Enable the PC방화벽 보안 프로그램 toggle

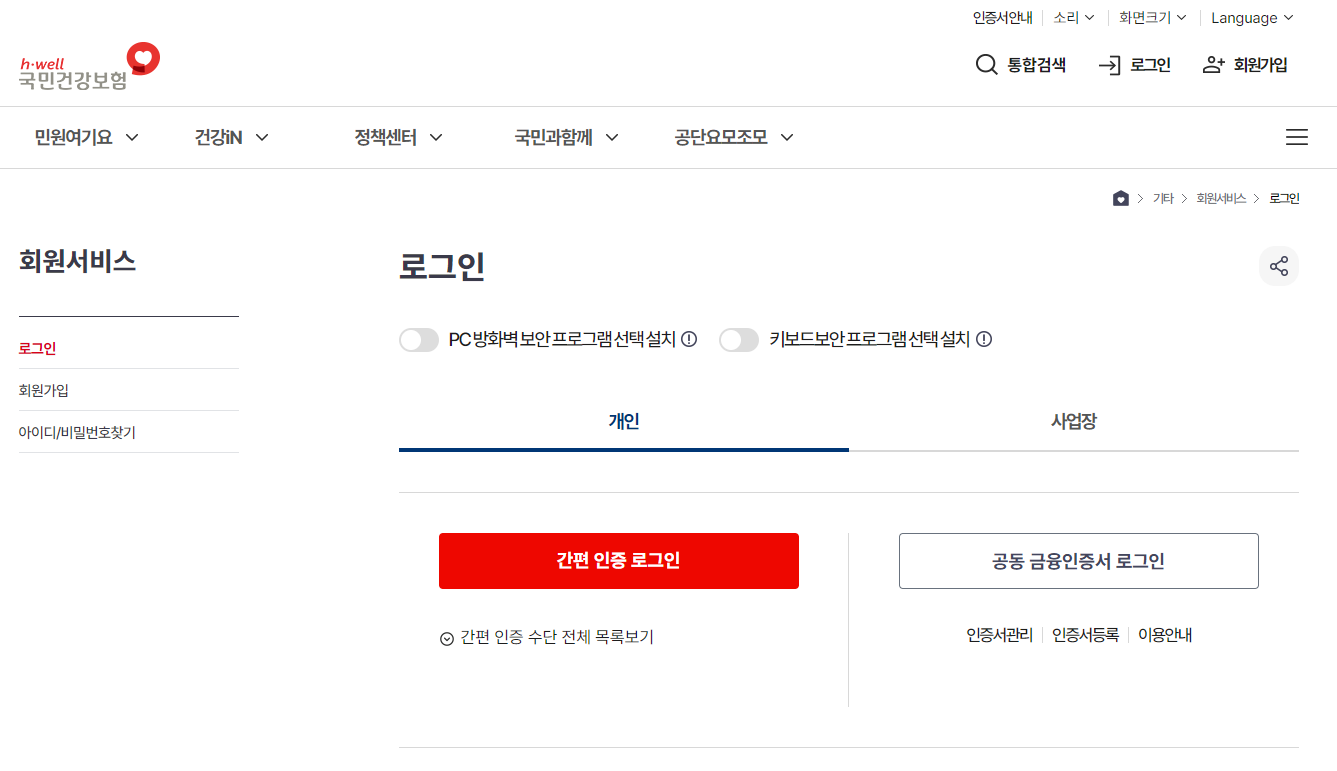pos(419,339)
